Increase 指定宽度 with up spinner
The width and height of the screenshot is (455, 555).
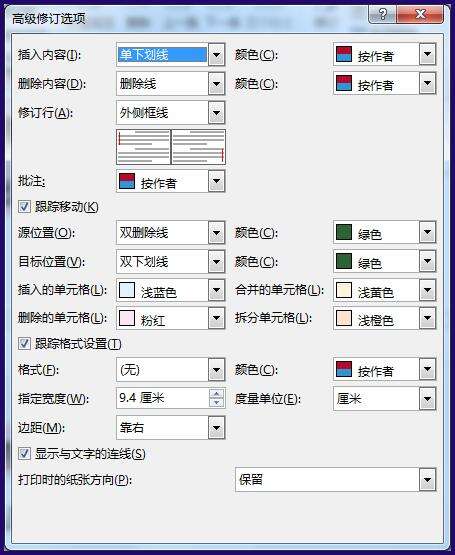[216, 393]
